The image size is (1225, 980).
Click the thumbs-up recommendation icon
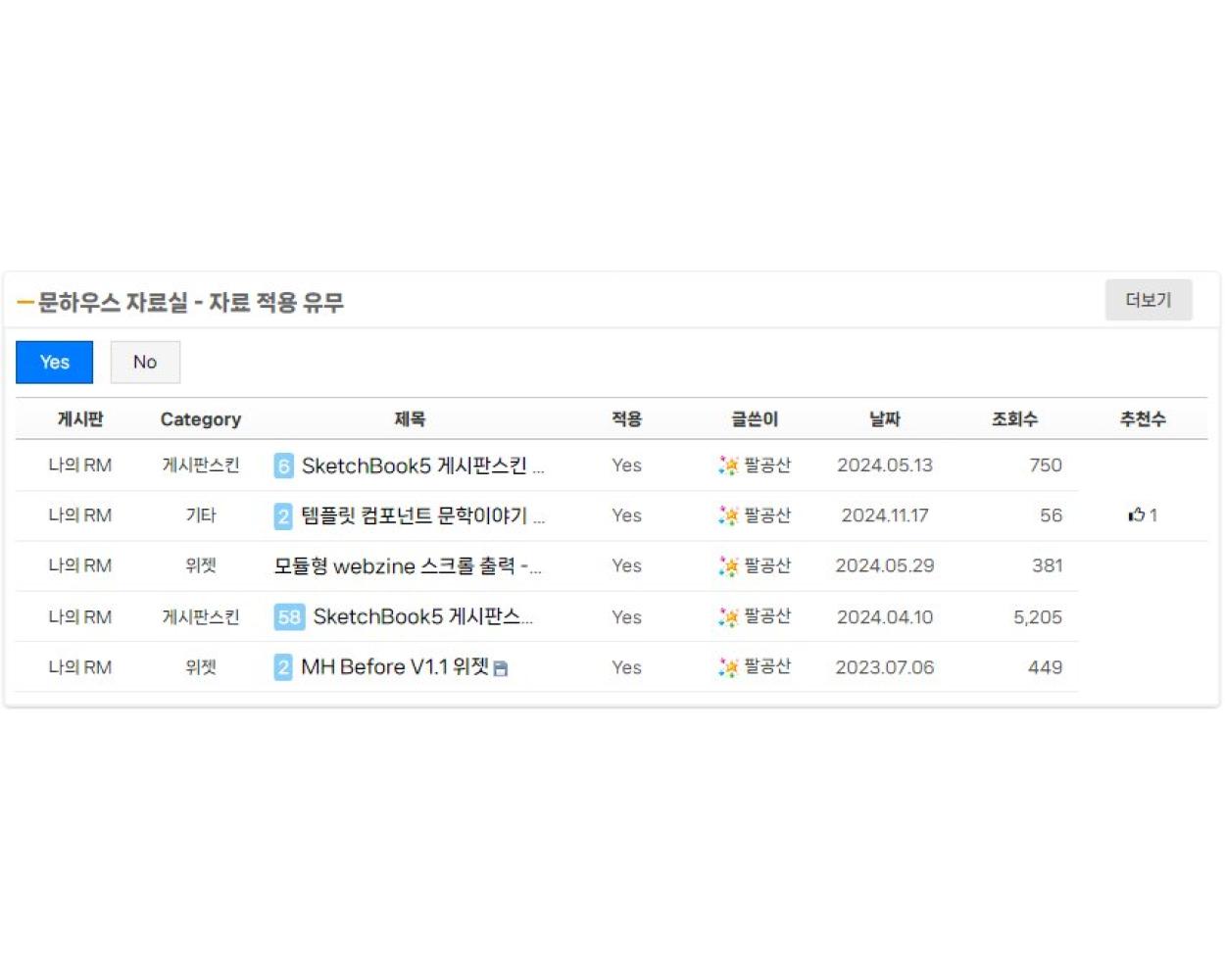[1137, 514]
